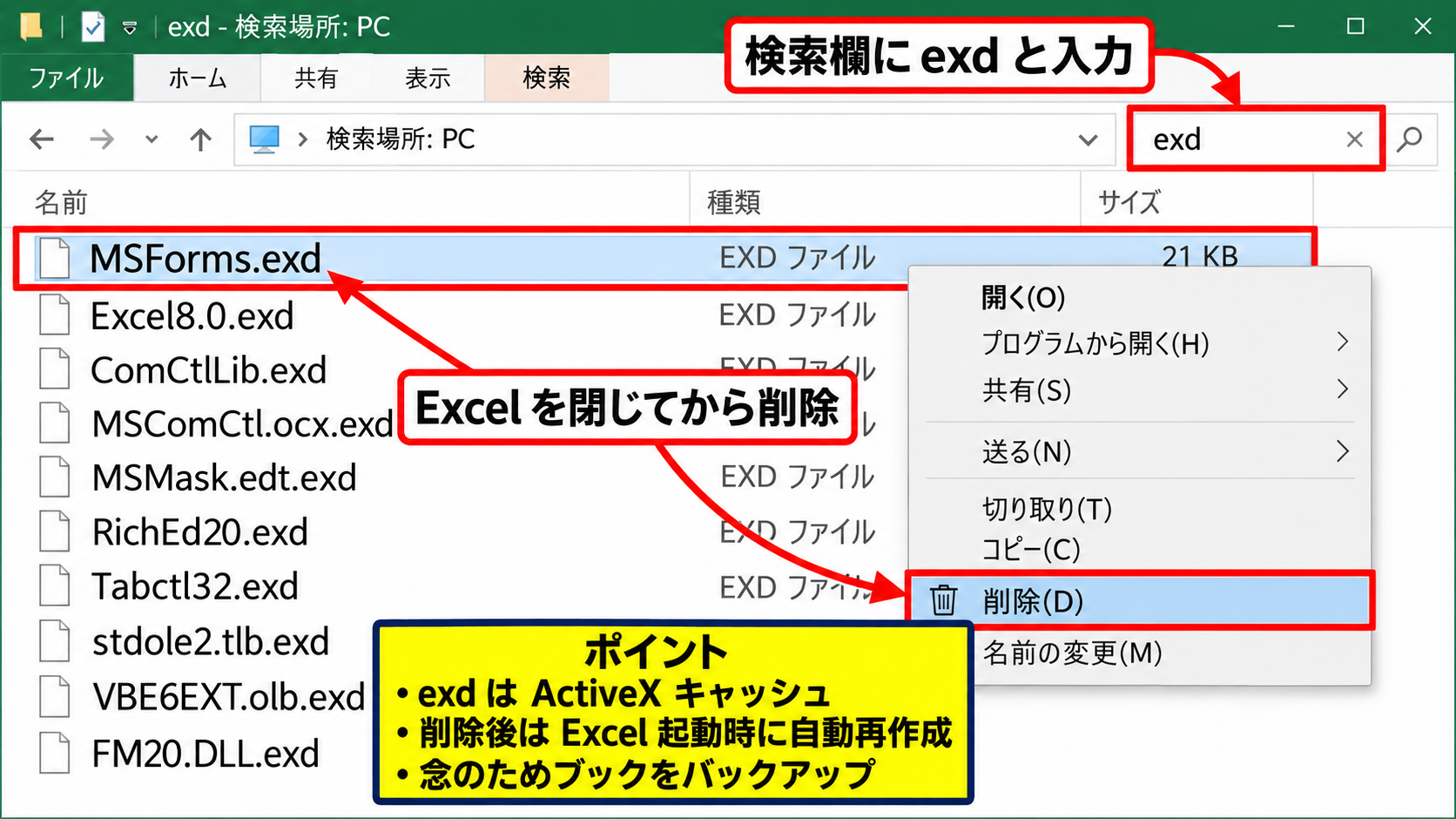Select the RichEd20.exd file icon
The image size is (1456, 819).
click(54, 531)
